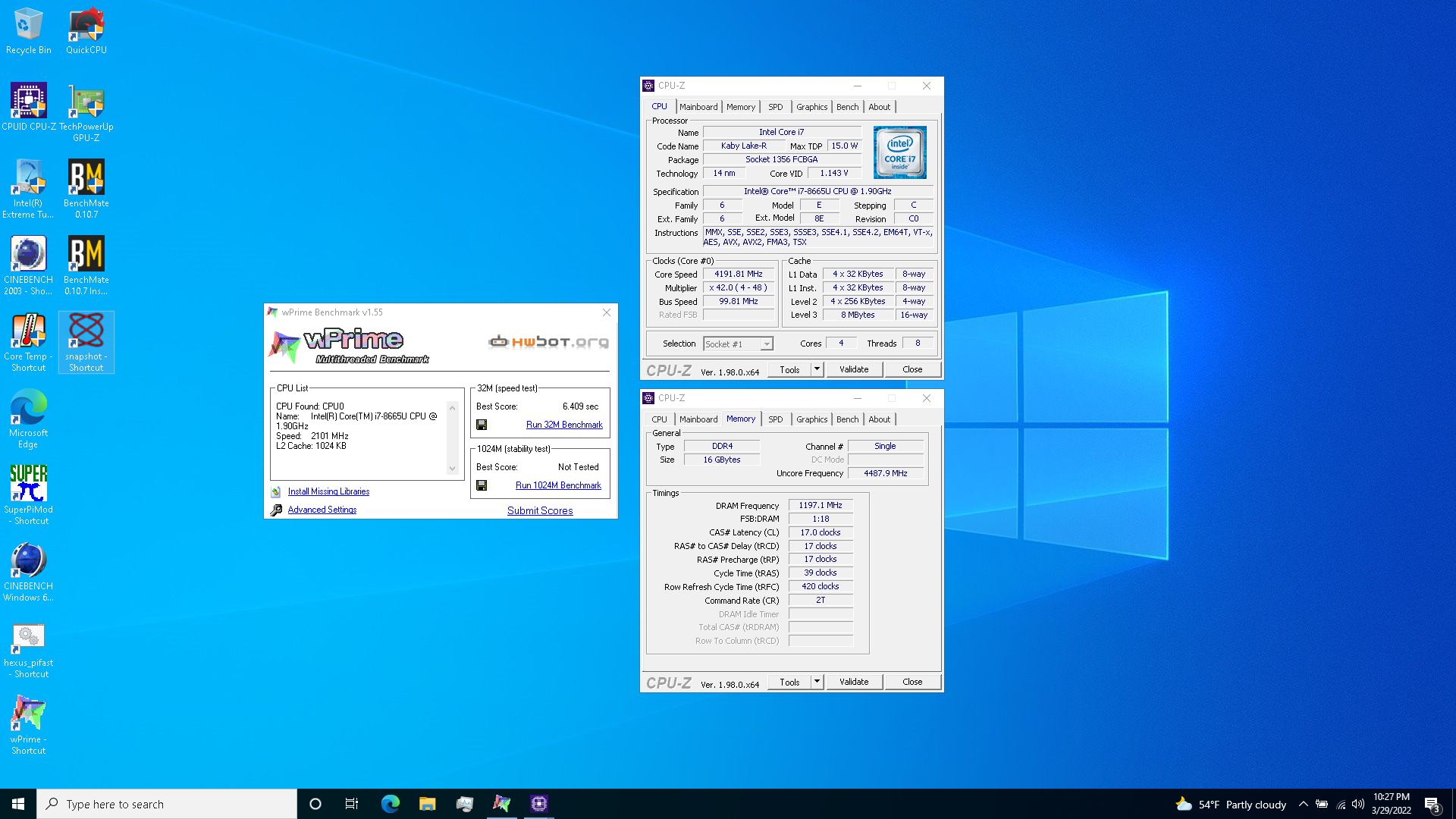The height and width of the screenshot is (819, 1456).
Task: Open Bench tab in upper CPU-Z
Action: tap(848, 107)
